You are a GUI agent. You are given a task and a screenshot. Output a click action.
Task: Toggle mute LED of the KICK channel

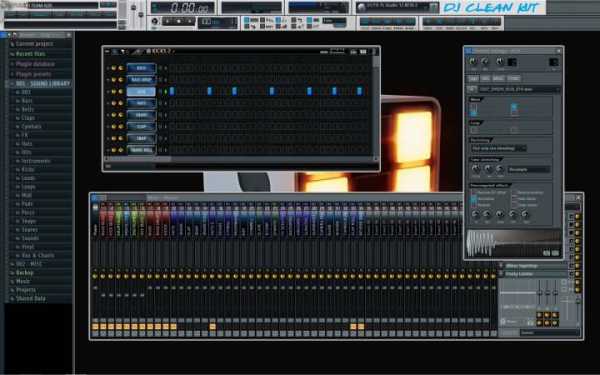point(108,68)
